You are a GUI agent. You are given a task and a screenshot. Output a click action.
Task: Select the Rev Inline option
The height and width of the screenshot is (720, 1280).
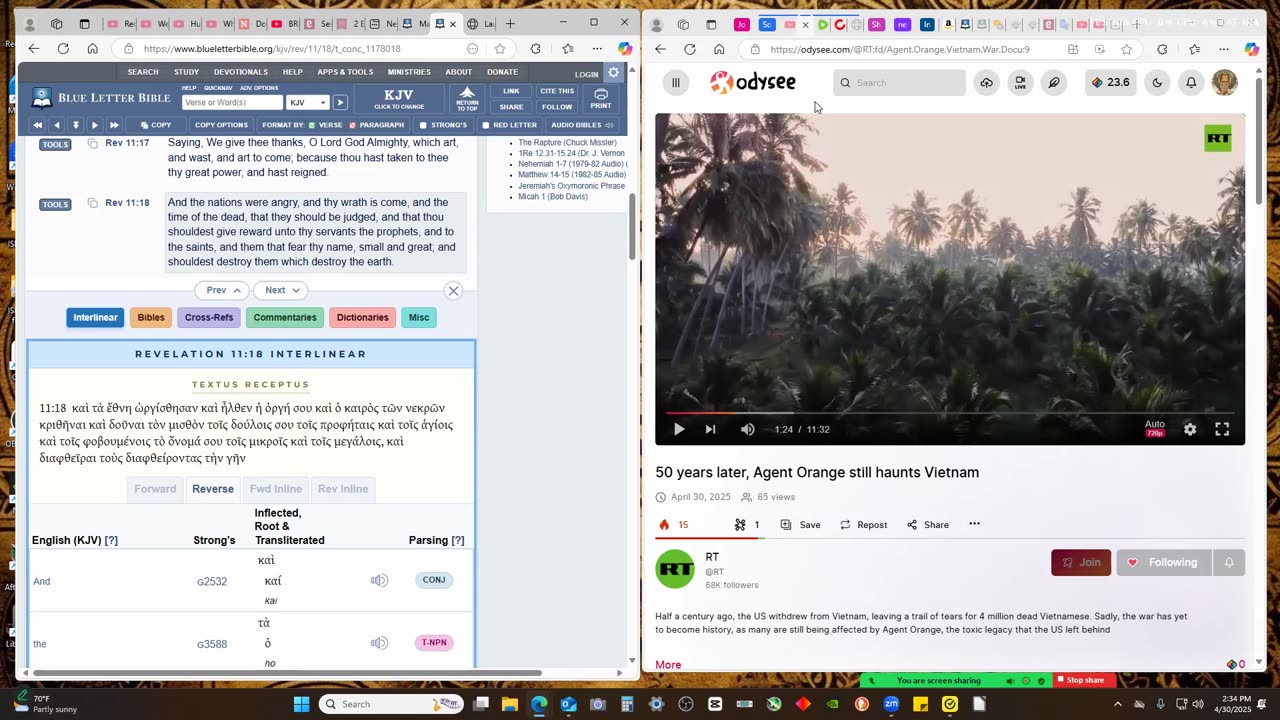pos(343,489)
